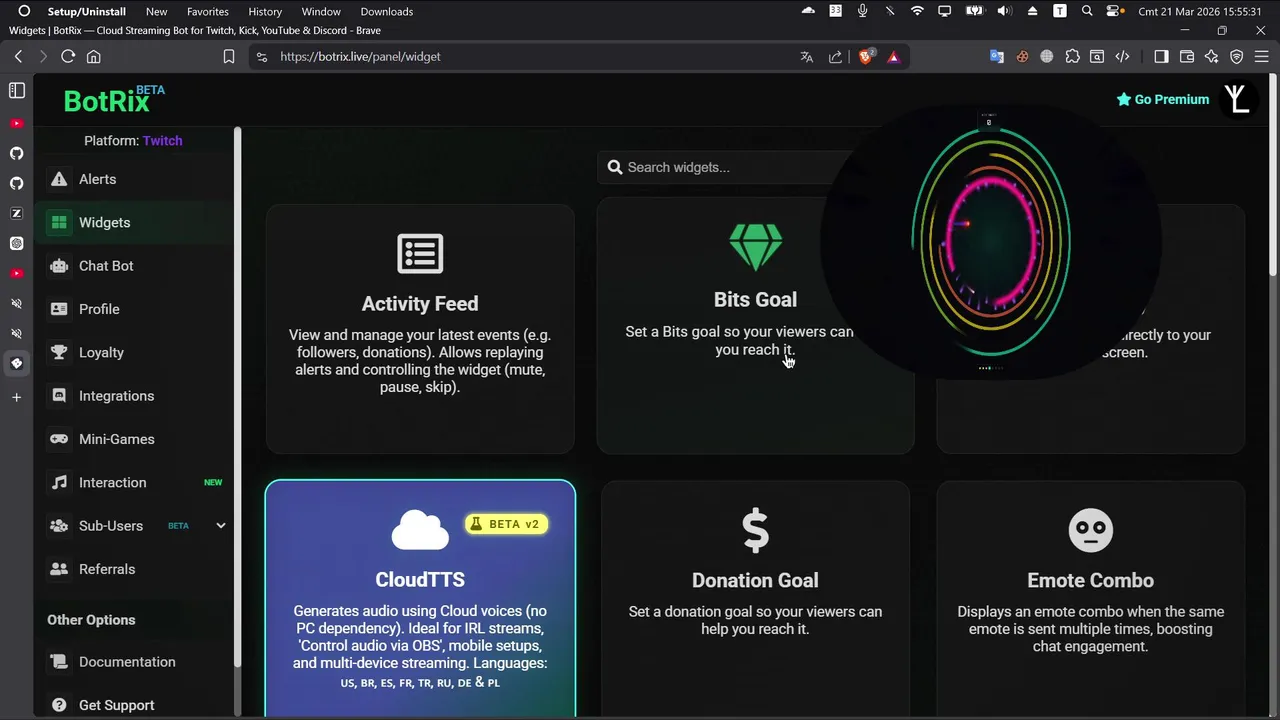Image resolution: width=1280 pixels, height=720 pixels.
Task: Click the Get Support question mark icon
Action: 59,705
